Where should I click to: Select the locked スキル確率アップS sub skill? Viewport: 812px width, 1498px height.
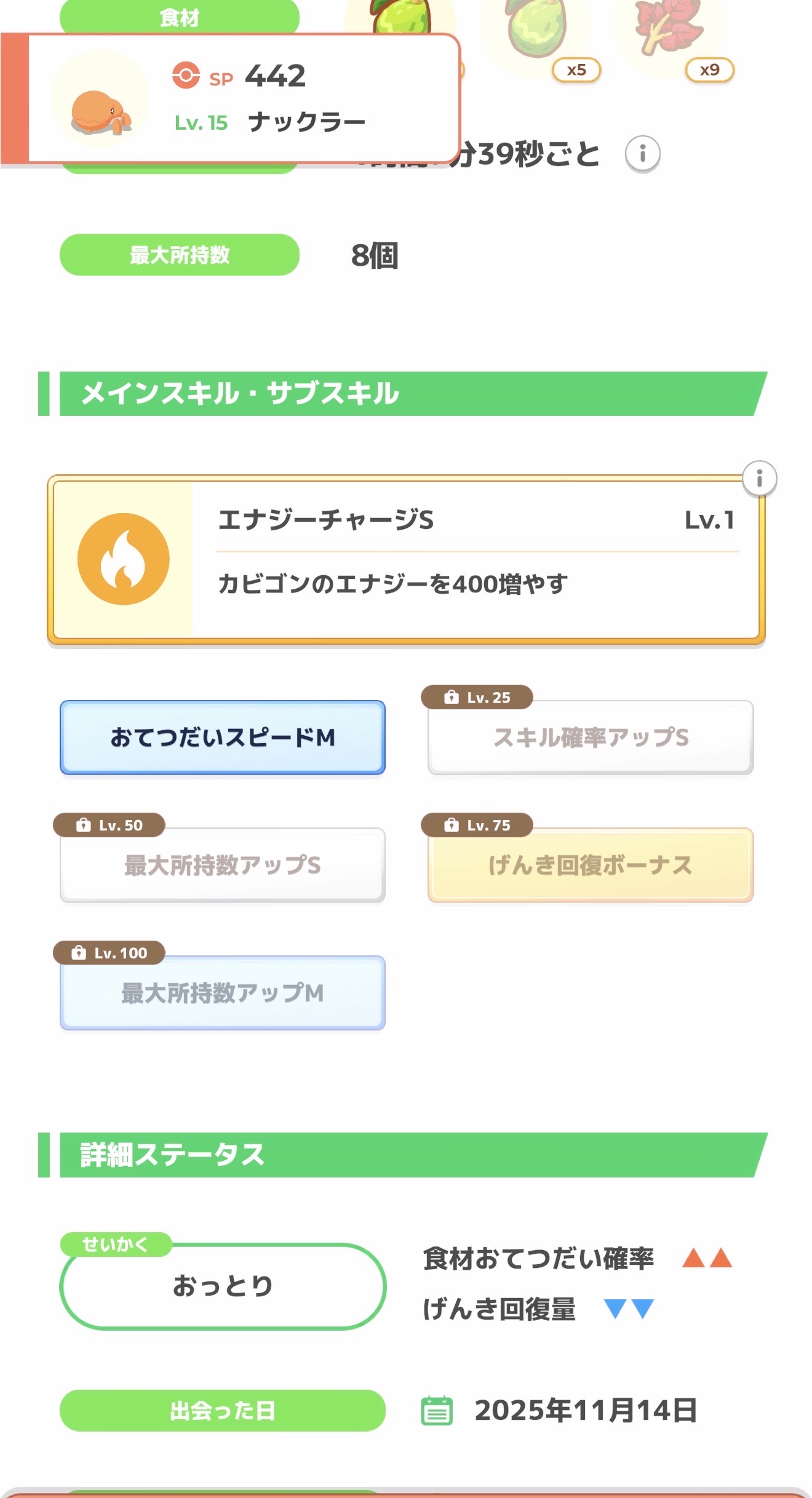click(591, 737)
